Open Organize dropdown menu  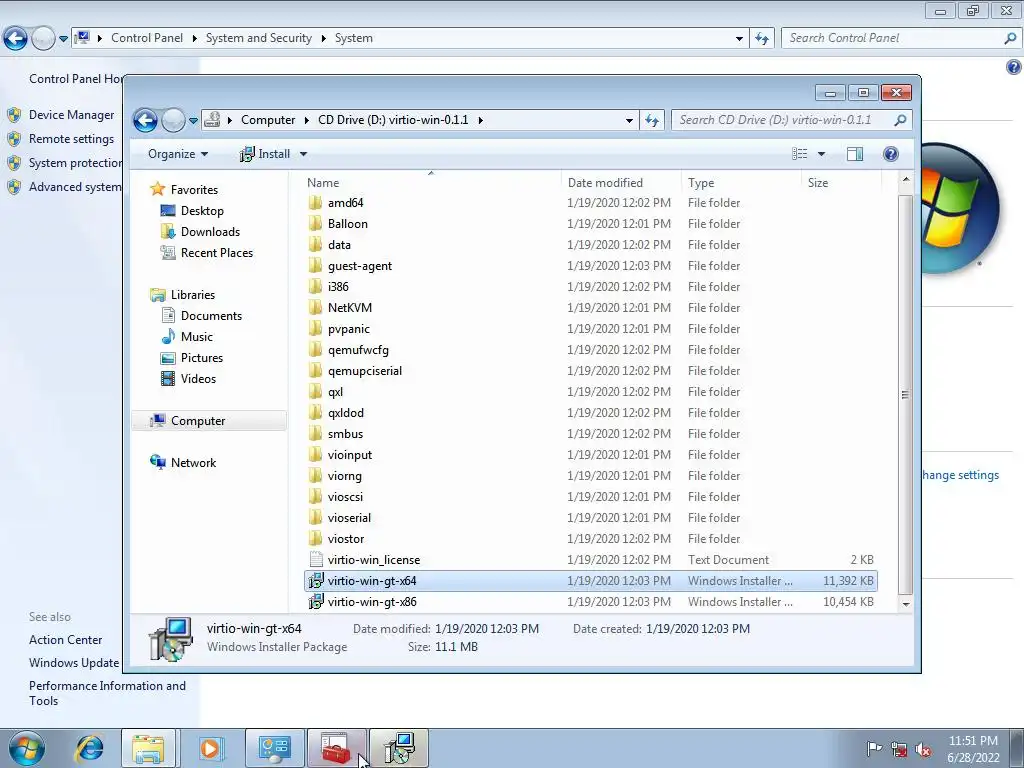click(178, 154)
